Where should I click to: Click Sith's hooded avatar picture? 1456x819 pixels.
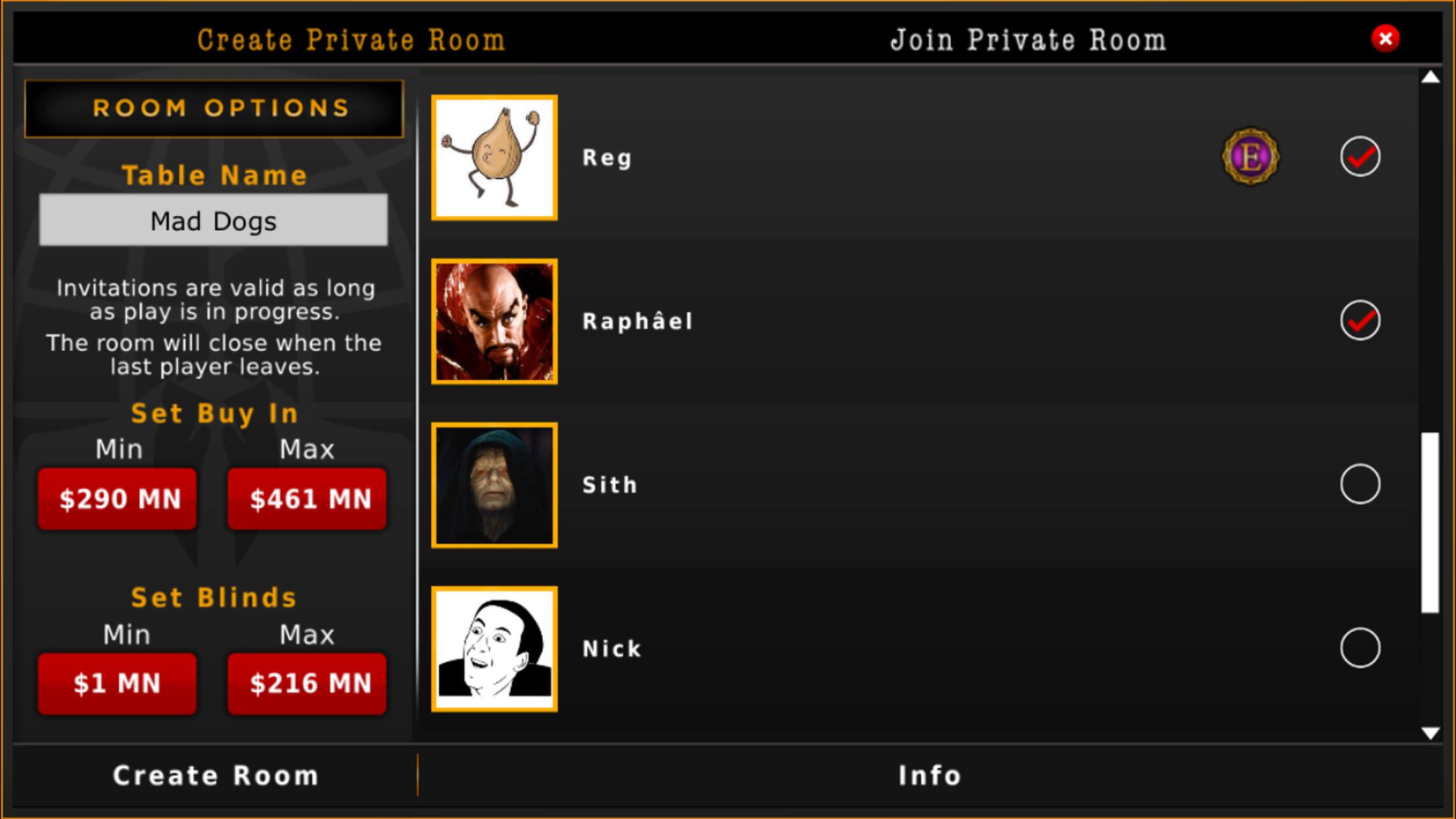pos(495,485)
